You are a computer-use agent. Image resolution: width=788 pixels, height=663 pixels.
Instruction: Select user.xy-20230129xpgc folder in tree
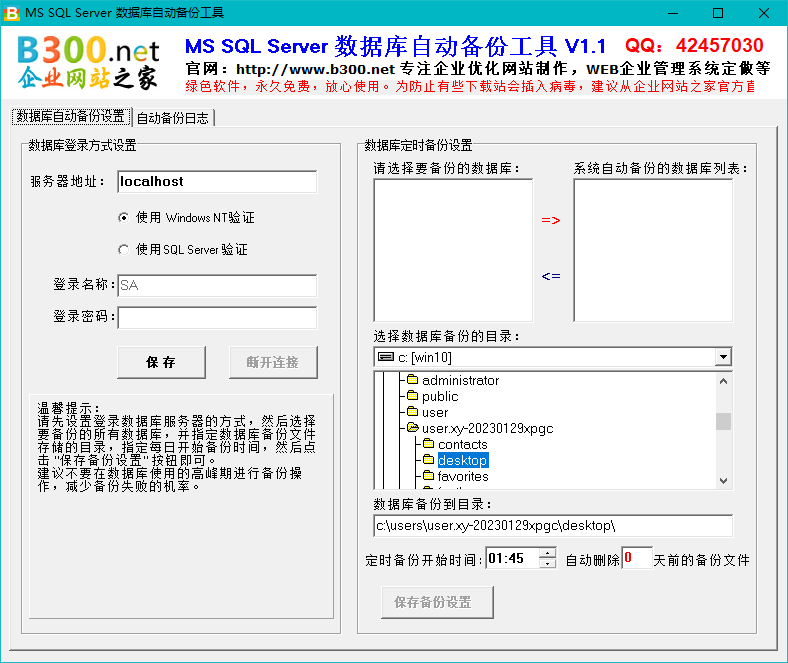(487, 428)
